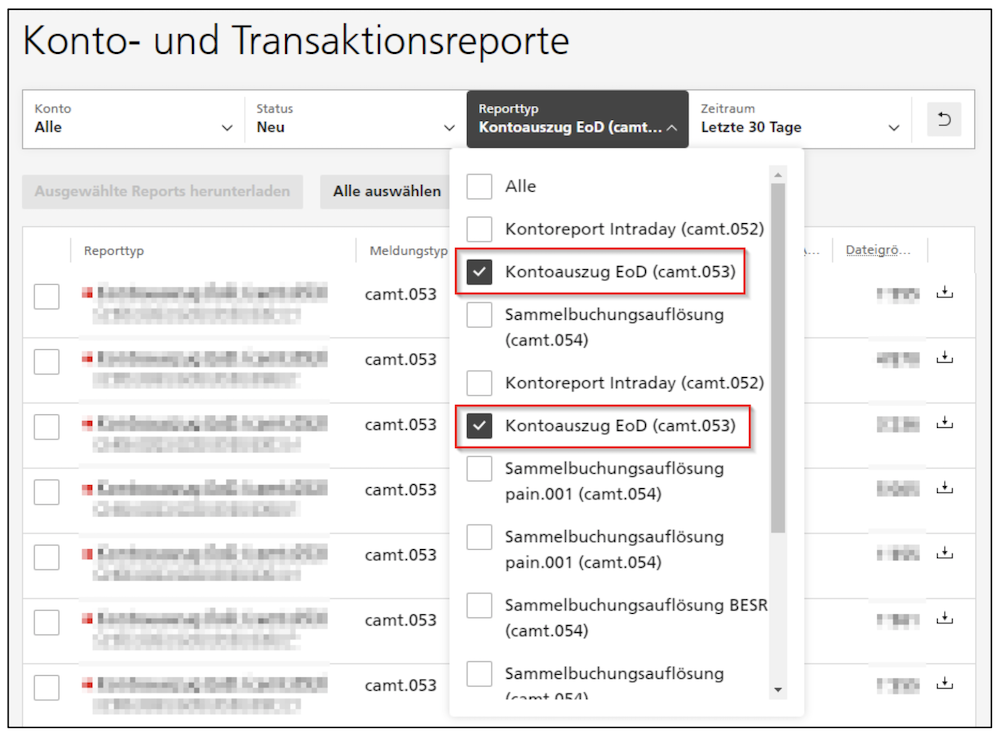1000x736 pixels.
Task: Open Zeitraum dropdown Letzte 30 Tage
Action: click(x=800, y=119)
